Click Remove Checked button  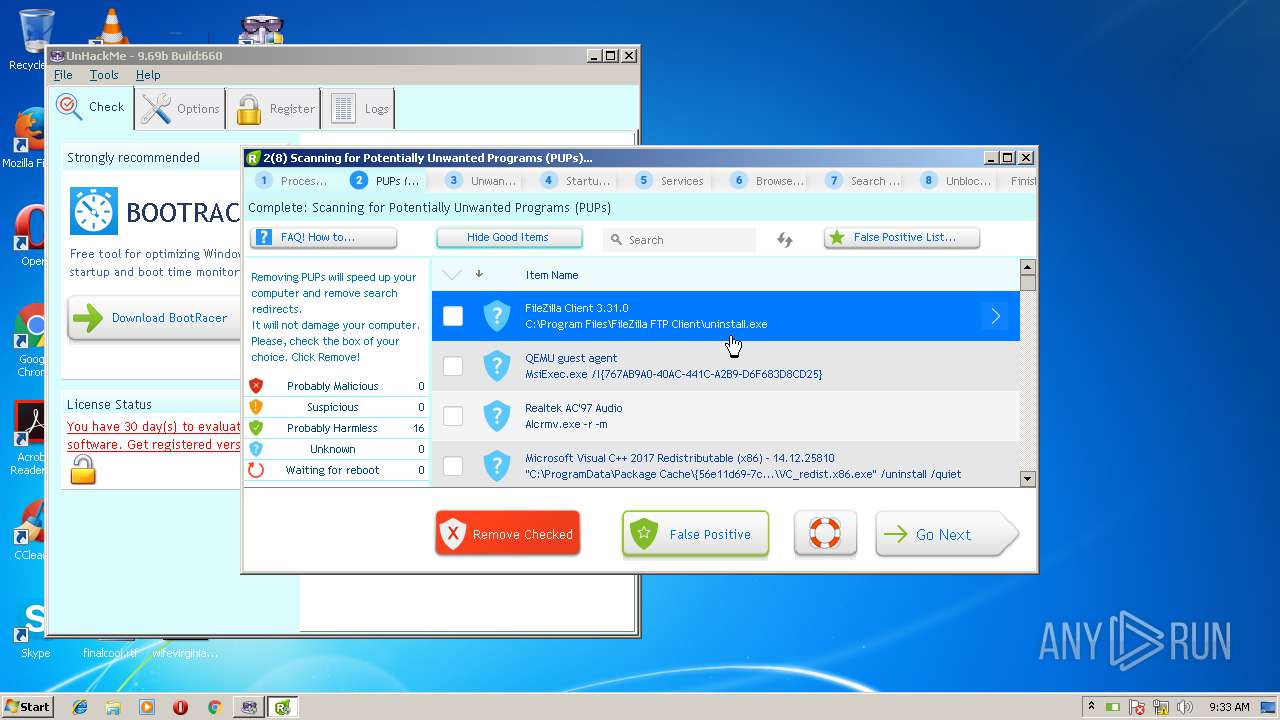(x=508, y=534)
